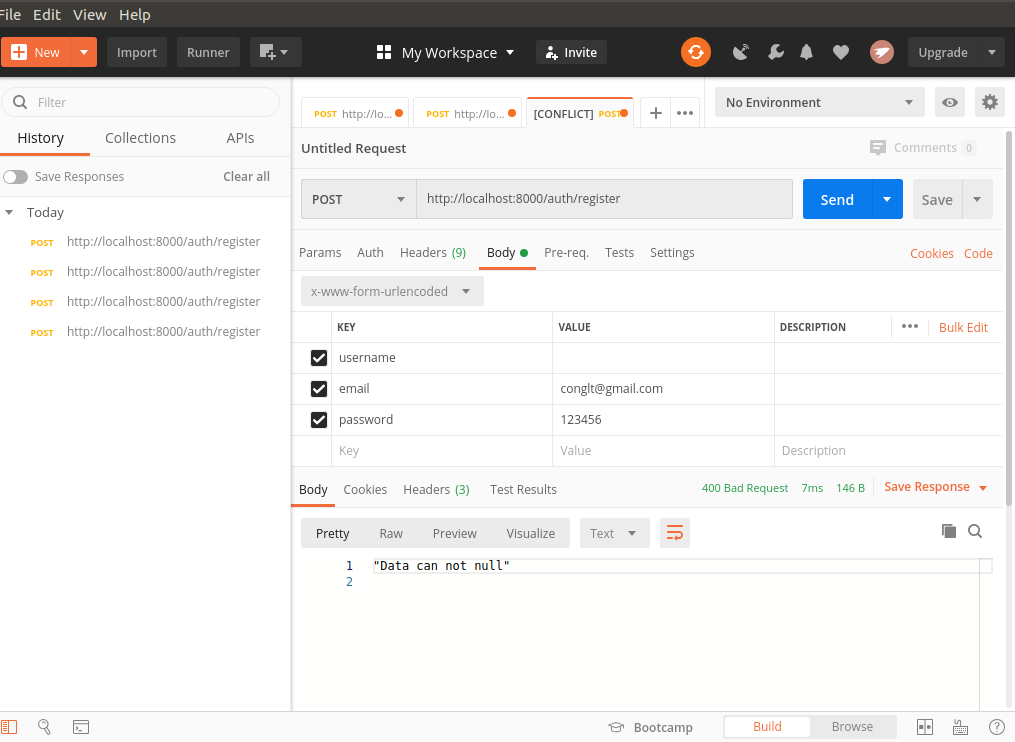Image resolution: width=1015 pixels, height=742 pixels.
Task: Open keyboard shortcuts icon
Action: pos(961,727)
